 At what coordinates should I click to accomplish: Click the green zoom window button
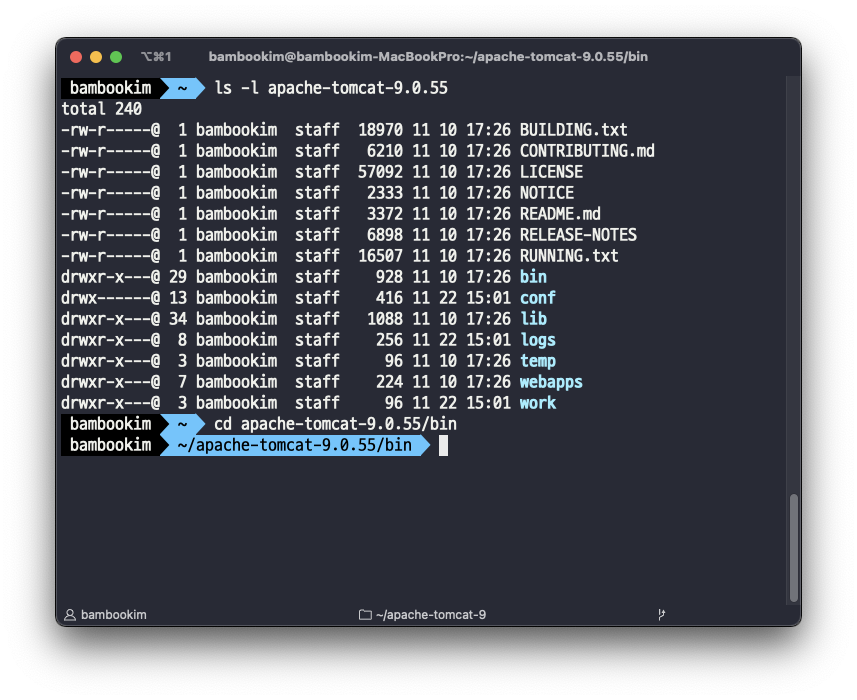116,57
